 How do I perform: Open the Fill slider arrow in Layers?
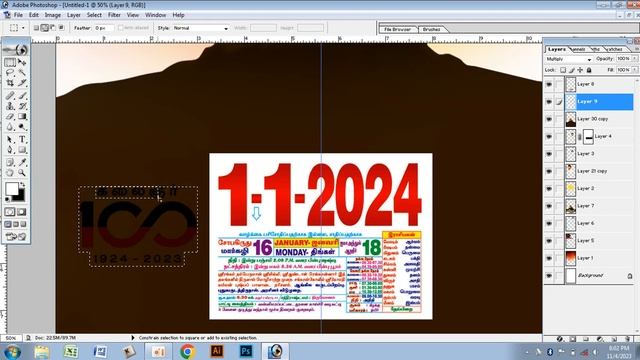(x=634, y=70)
